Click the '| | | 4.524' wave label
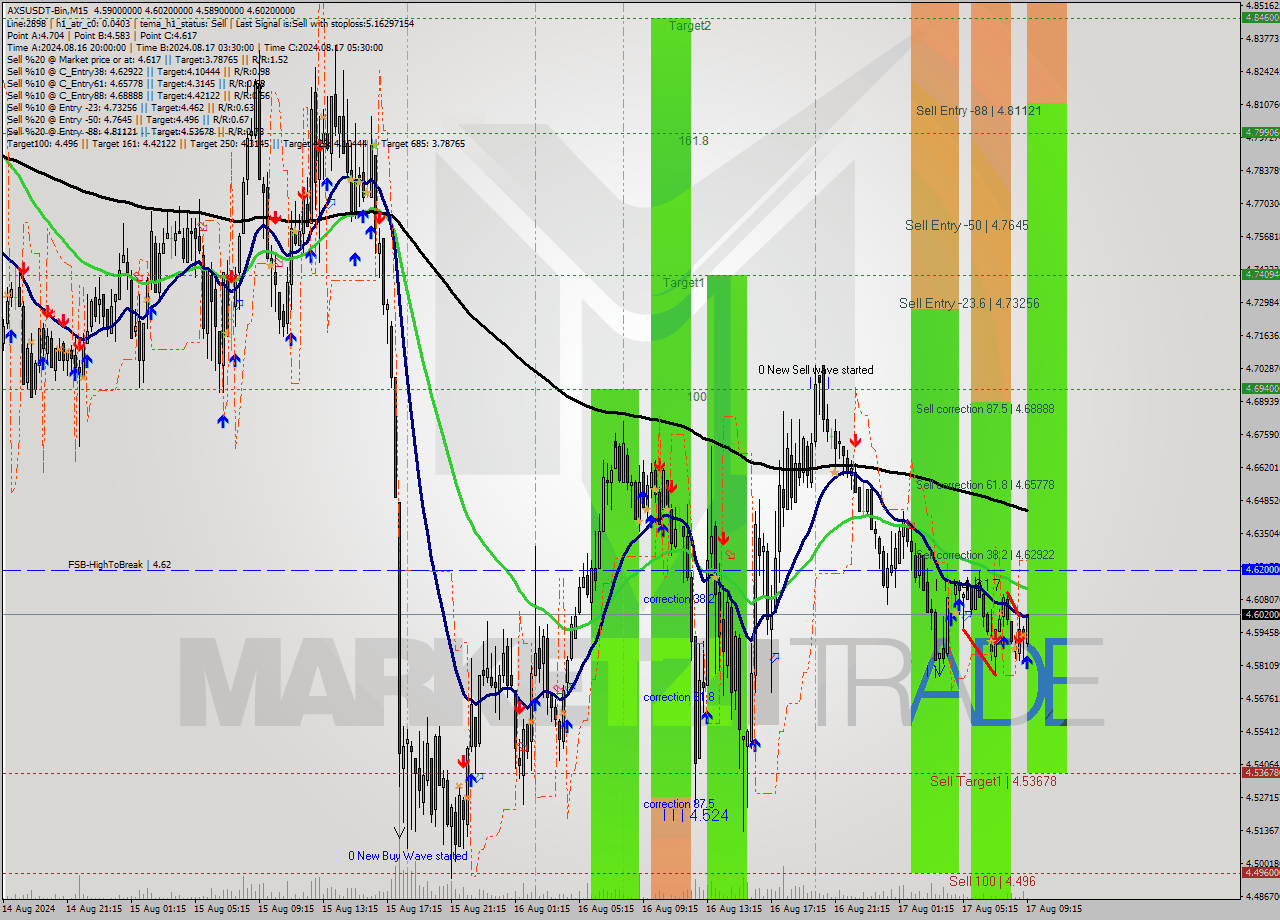 695,816
